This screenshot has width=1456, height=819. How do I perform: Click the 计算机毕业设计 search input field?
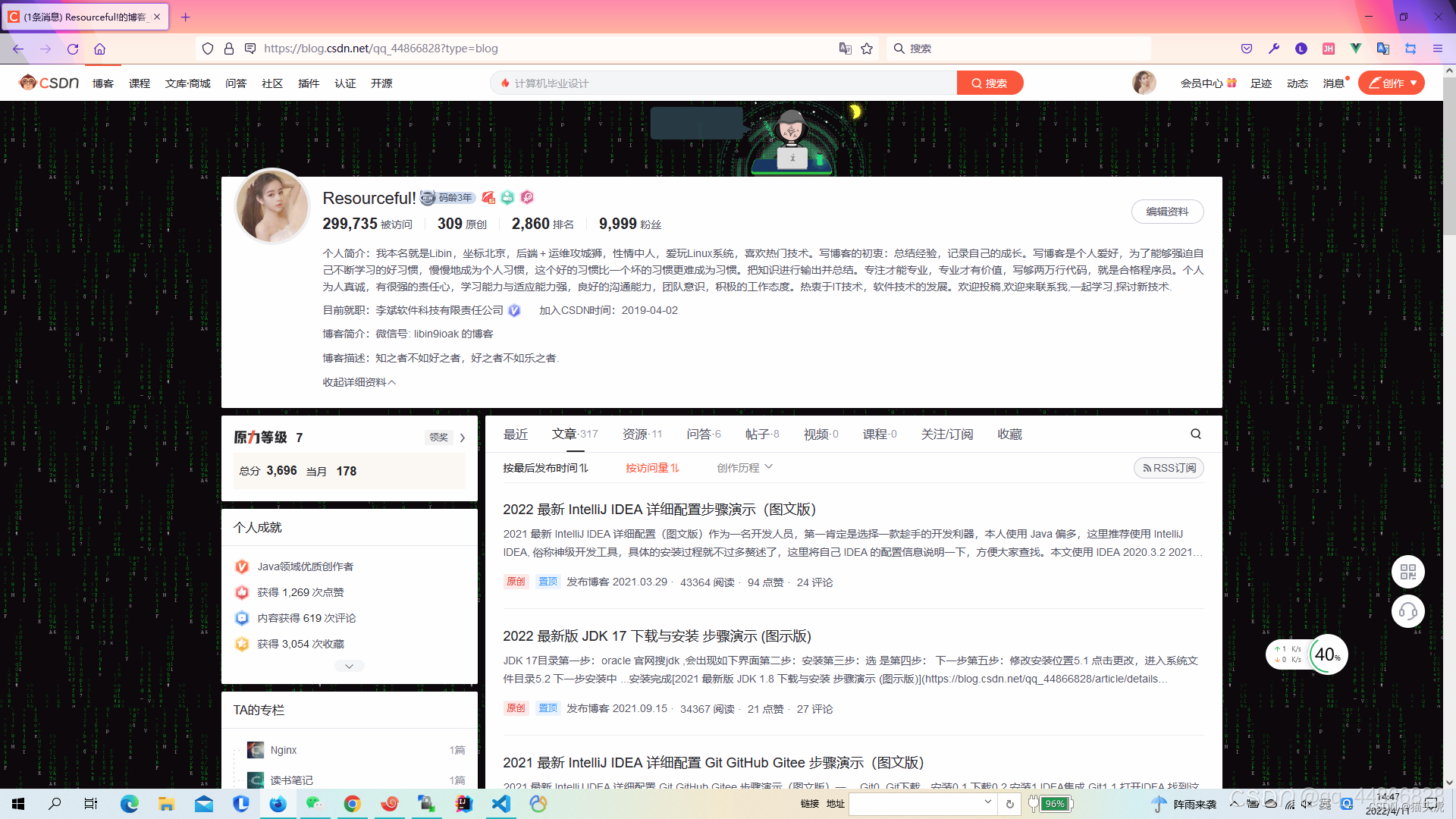(720, 83)
